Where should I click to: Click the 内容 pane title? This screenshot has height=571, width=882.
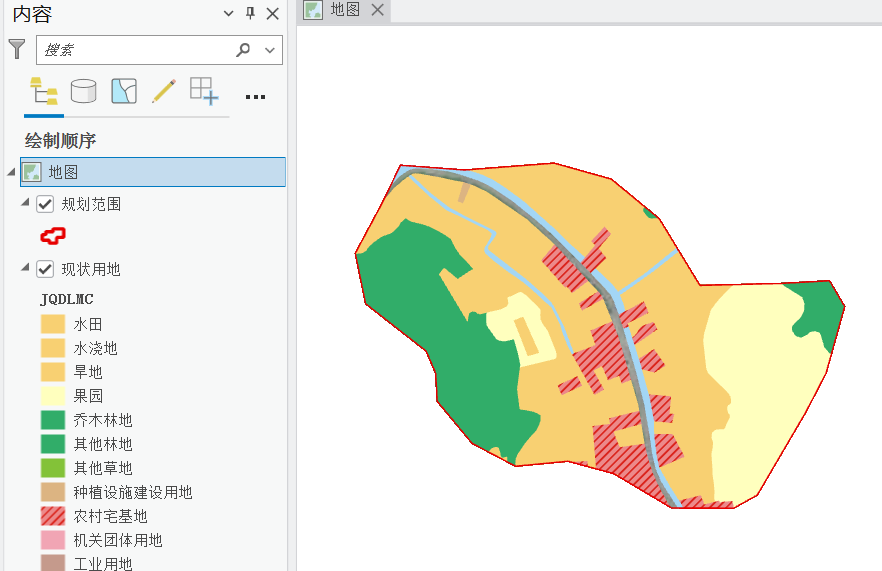(32, 14)
